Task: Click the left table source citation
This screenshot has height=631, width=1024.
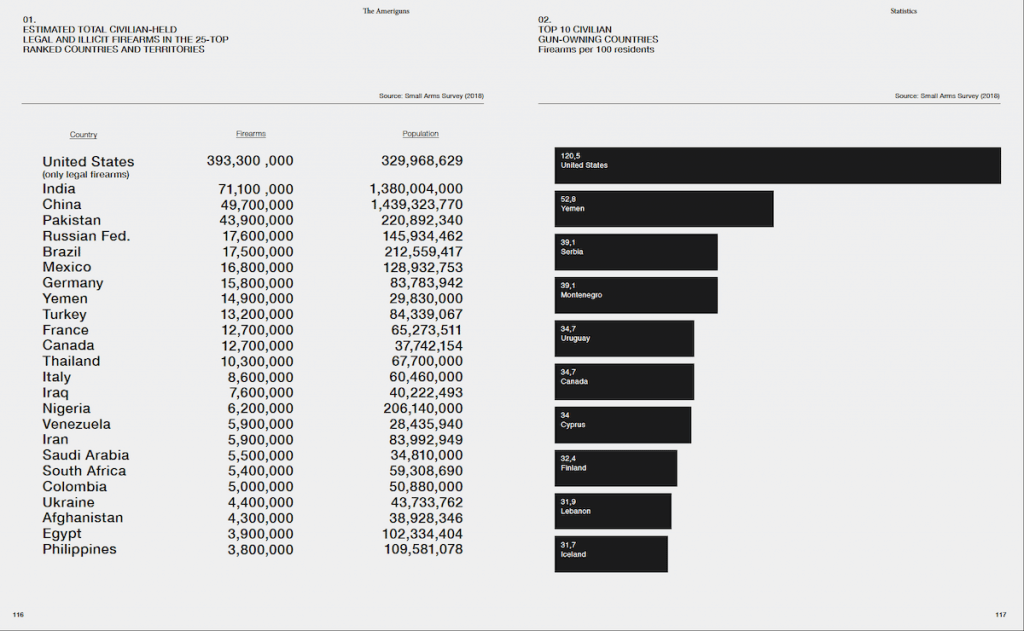Action: pyautogui.click(x=431, y=96)
